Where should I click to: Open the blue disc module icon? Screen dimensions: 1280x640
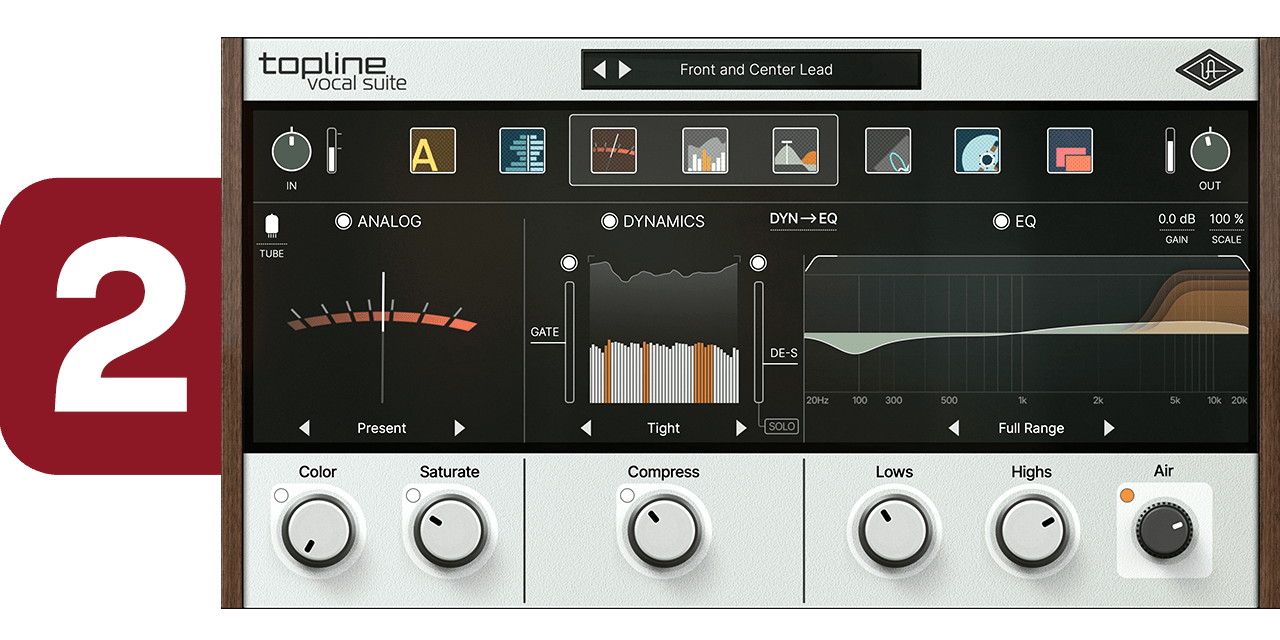[x=977, y=151]
